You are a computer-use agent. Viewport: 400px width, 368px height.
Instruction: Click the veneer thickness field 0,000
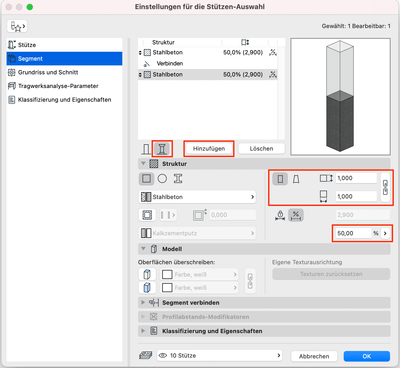click(232, 215)
